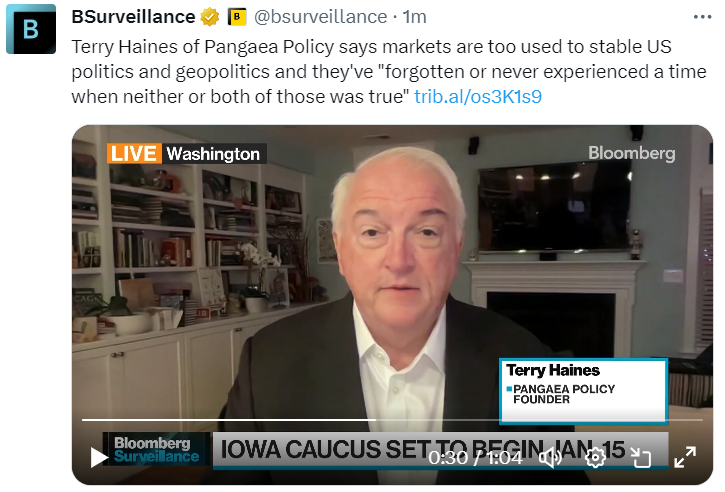
Task: Click the Bloomberg affiliate badge beside the name
Action: 237,17
